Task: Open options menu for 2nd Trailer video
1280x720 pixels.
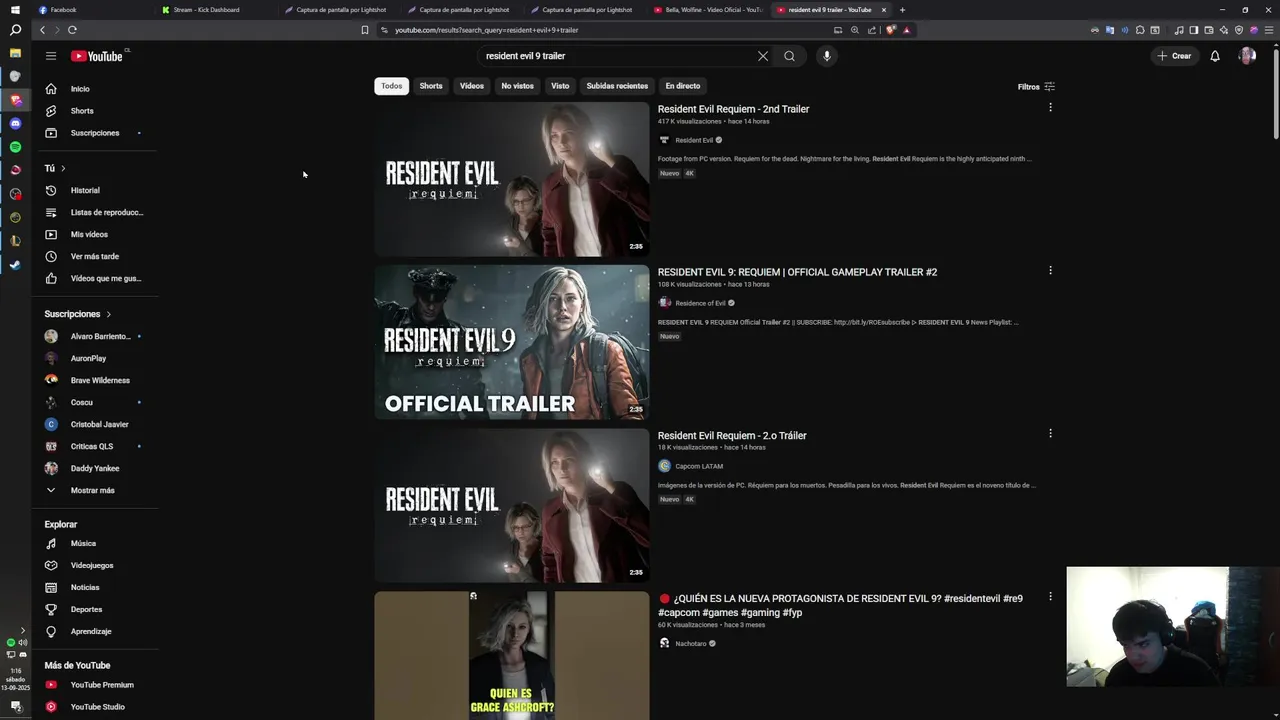Action: point(1050,107)
